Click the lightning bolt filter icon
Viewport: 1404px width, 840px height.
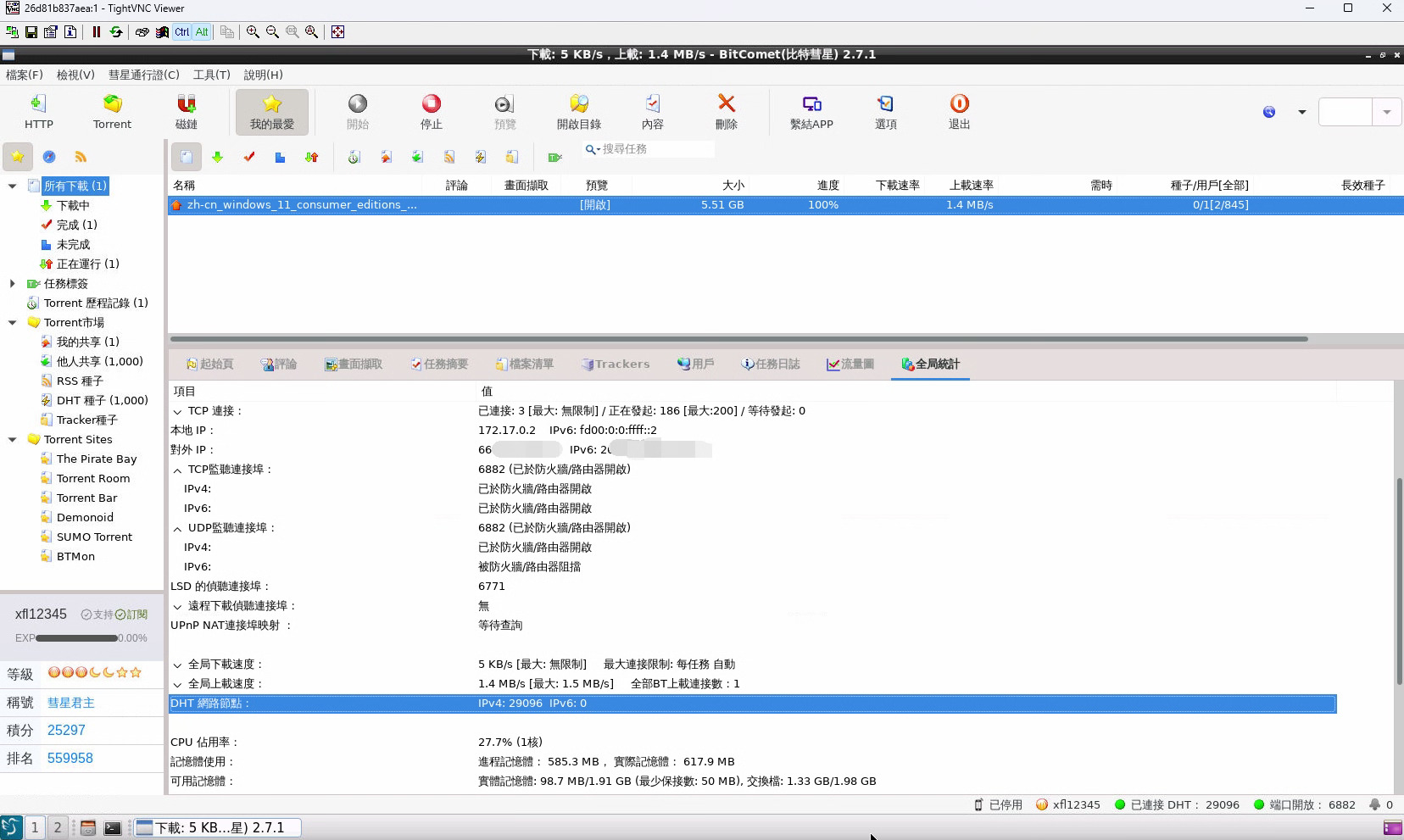[x=481, y=157]
